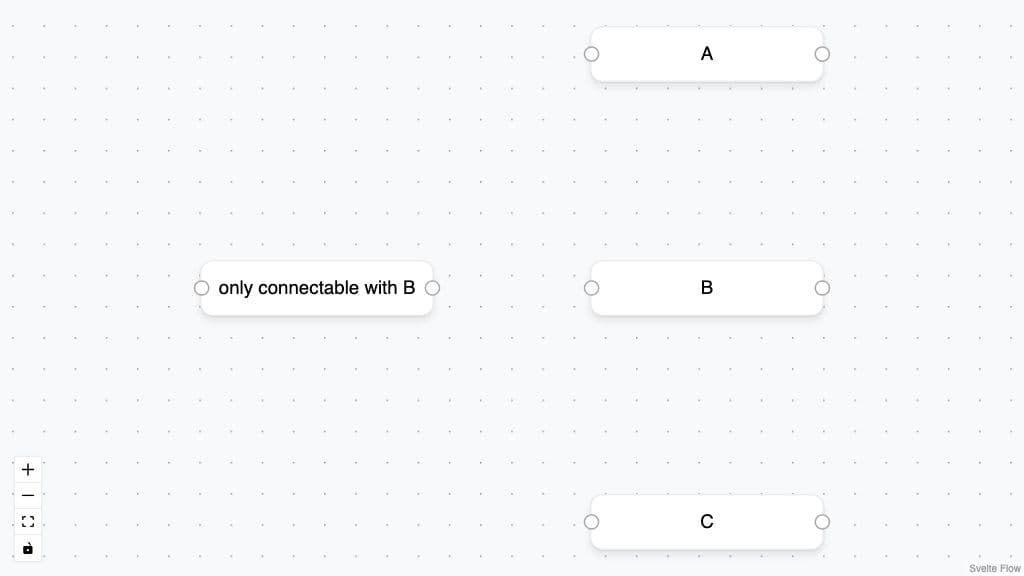This screenshot has width=1024, height=576.
Task: Click node B's left handle
Action: click(x=591, y=288)
